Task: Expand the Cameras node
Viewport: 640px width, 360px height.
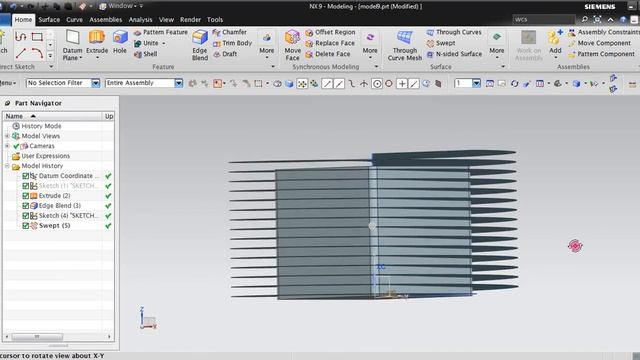Action: (7, 146)
